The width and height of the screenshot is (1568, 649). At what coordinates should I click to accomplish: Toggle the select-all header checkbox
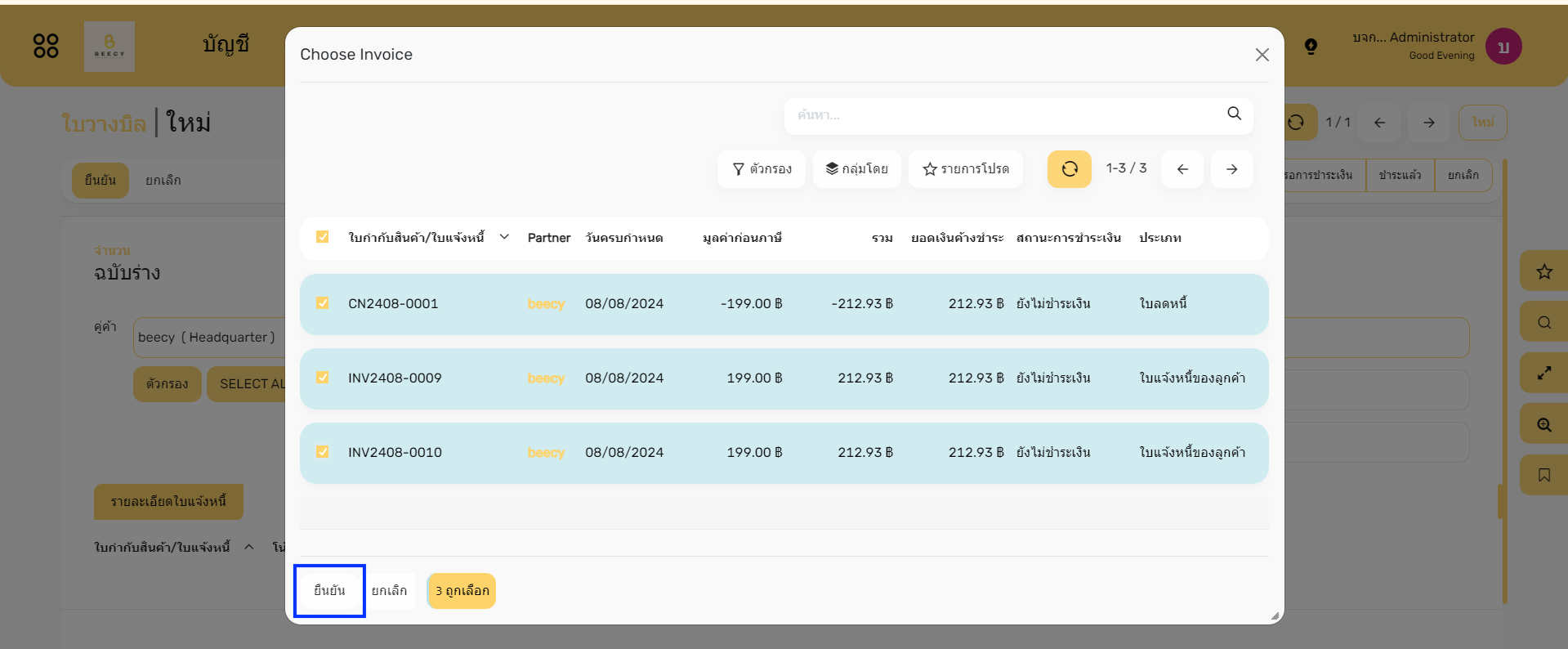click(323, 237)
